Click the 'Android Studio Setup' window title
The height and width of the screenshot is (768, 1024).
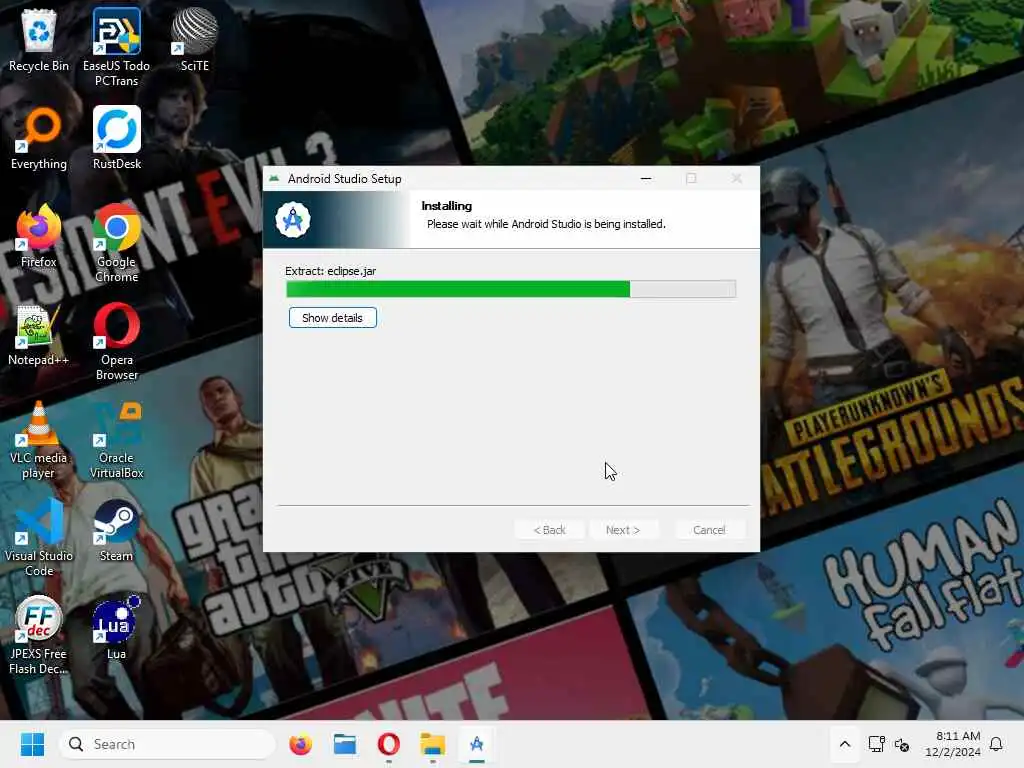[344, 179]
